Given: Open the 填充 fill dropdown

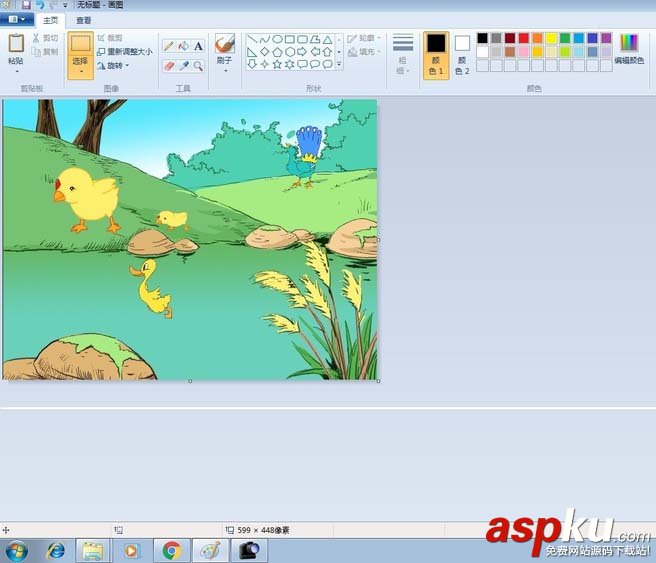Looking at the screenshot, I should coord(364,52).
